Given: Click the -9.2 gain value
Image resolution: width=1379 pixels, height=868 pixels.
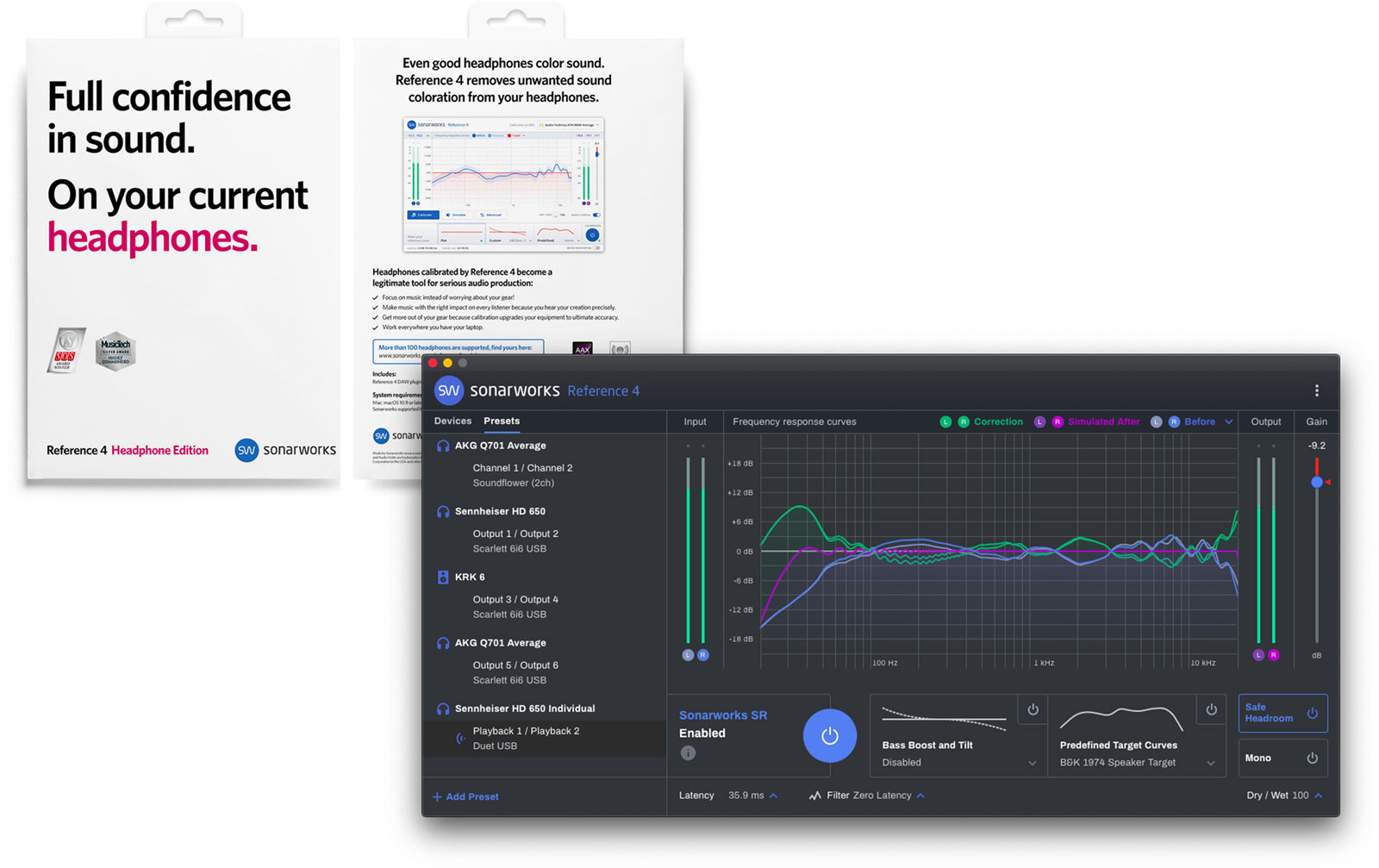Looking at the screenshot, I should [1316, 446].
